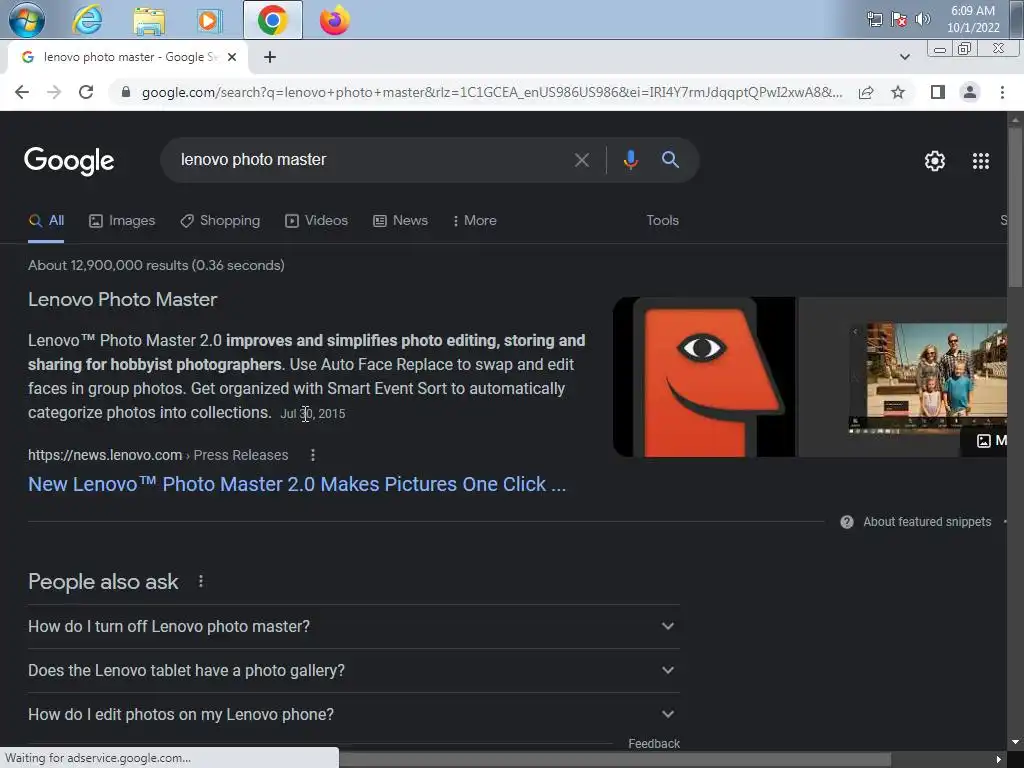Click Chrome icon in the taskbar

[x=272, y=20]
